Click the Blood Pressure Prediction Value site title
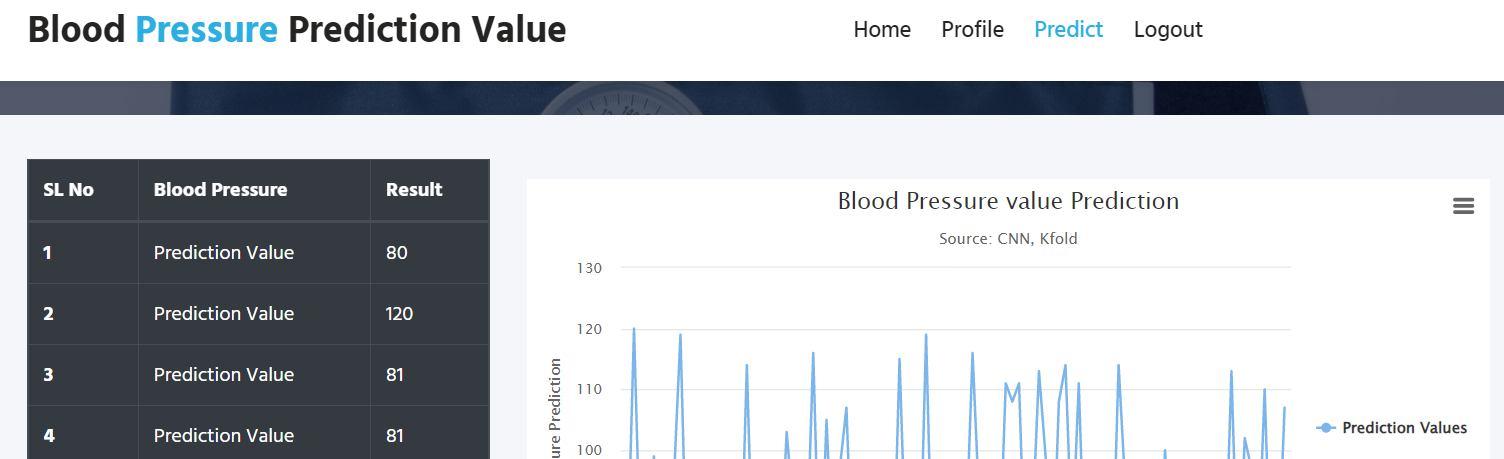 [x=297, y=30]
